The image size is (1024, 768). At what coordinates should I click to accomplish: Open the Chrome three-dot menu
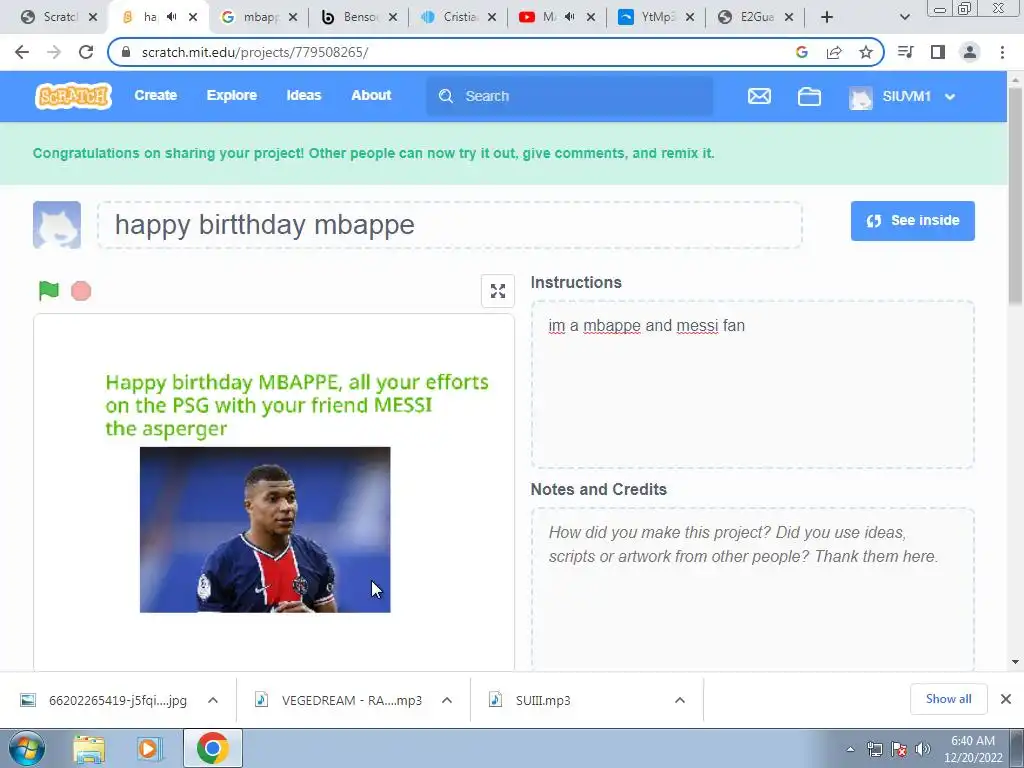pyautogui.click(x=1002, y=52)
